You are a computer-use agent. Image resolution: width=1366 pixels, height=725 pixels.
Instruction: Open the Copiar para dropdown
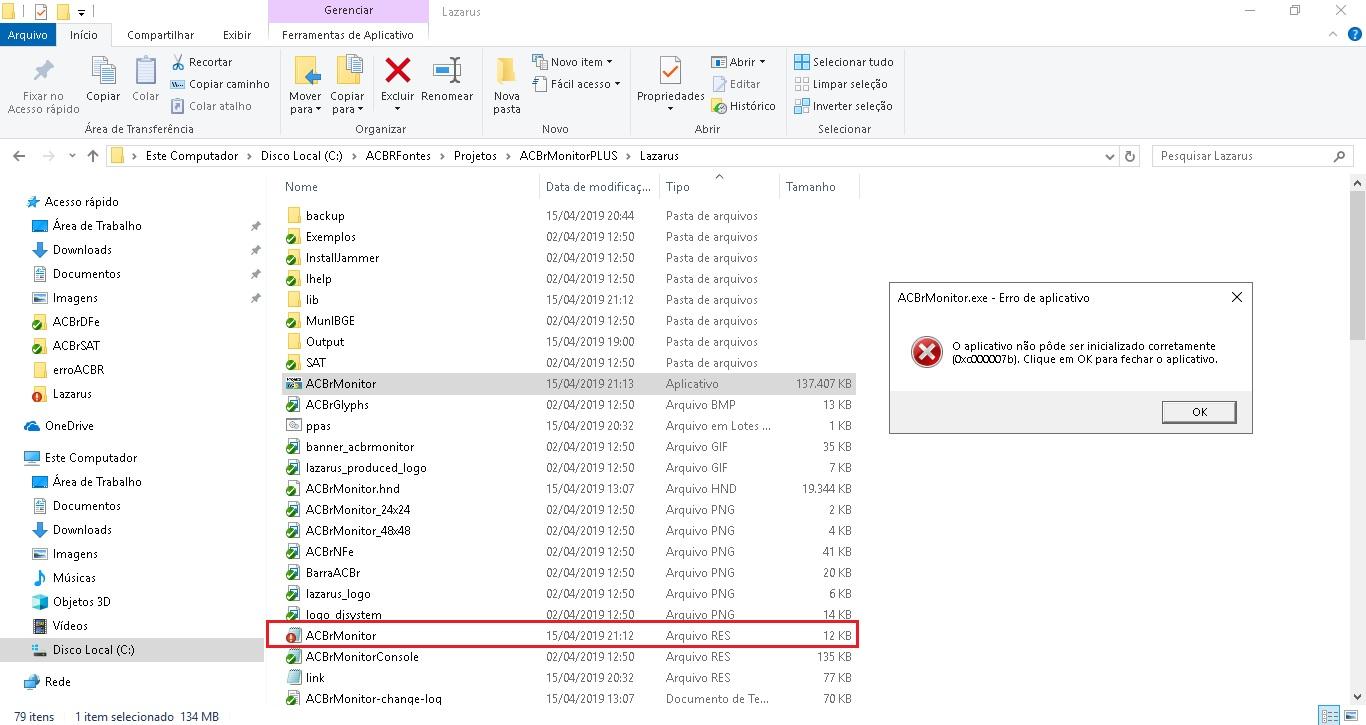click(x=348, y=103)
